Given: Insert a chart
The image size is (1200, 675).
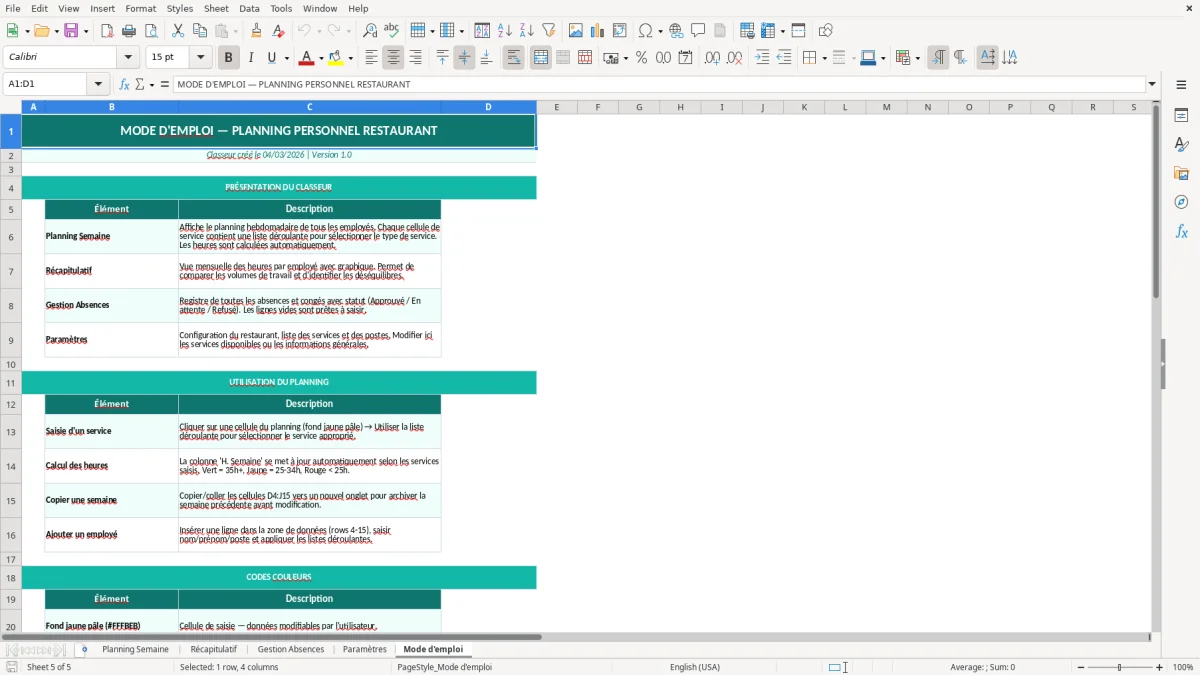Looking at the screenshot, I should coord(598,31).
